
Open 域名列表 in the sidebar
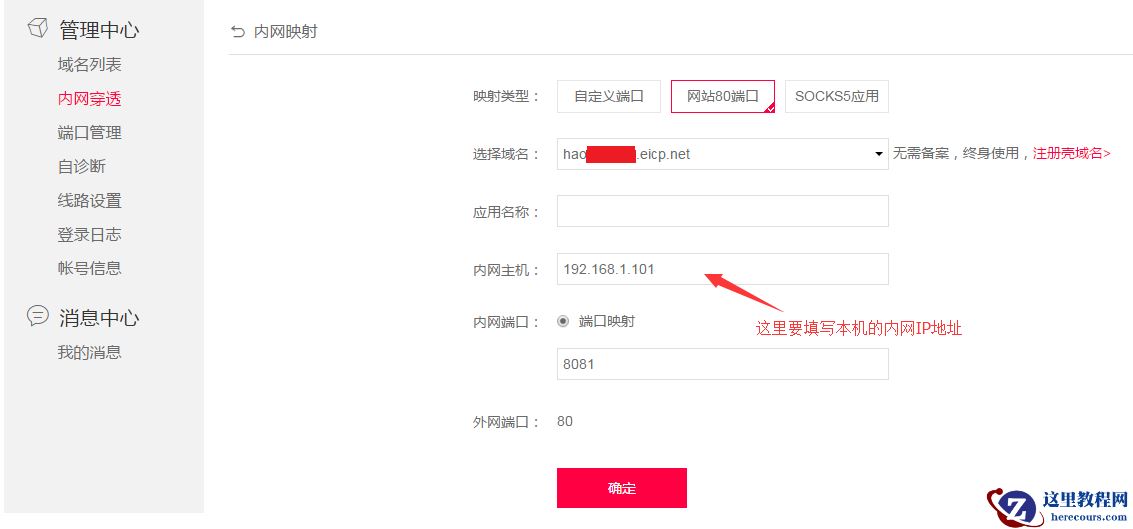pyautogui.click(x=90, y=64)
